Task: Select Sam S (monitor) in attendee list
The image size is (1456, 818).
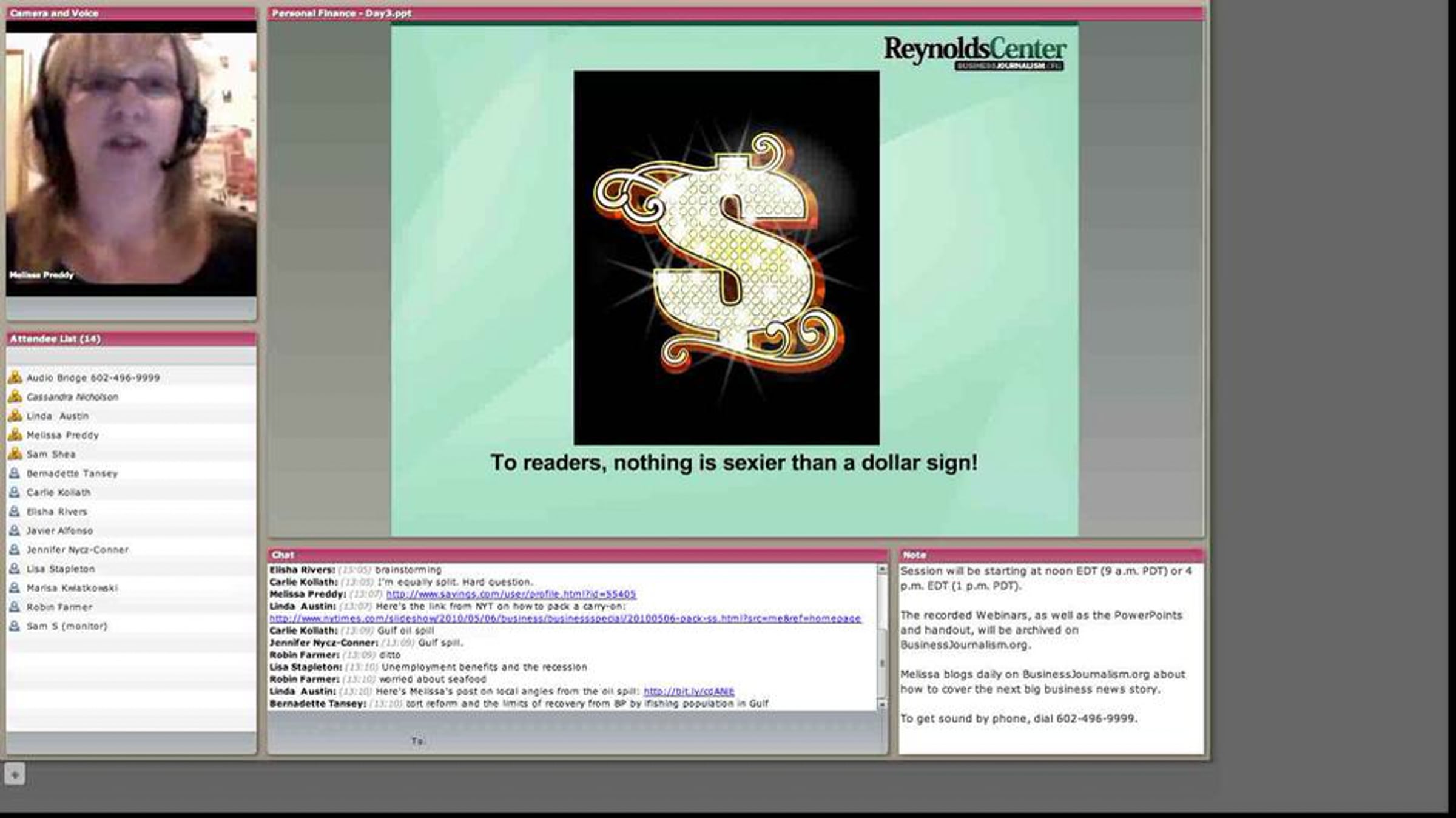Action: pyautogui.click(x=67, y=626)
